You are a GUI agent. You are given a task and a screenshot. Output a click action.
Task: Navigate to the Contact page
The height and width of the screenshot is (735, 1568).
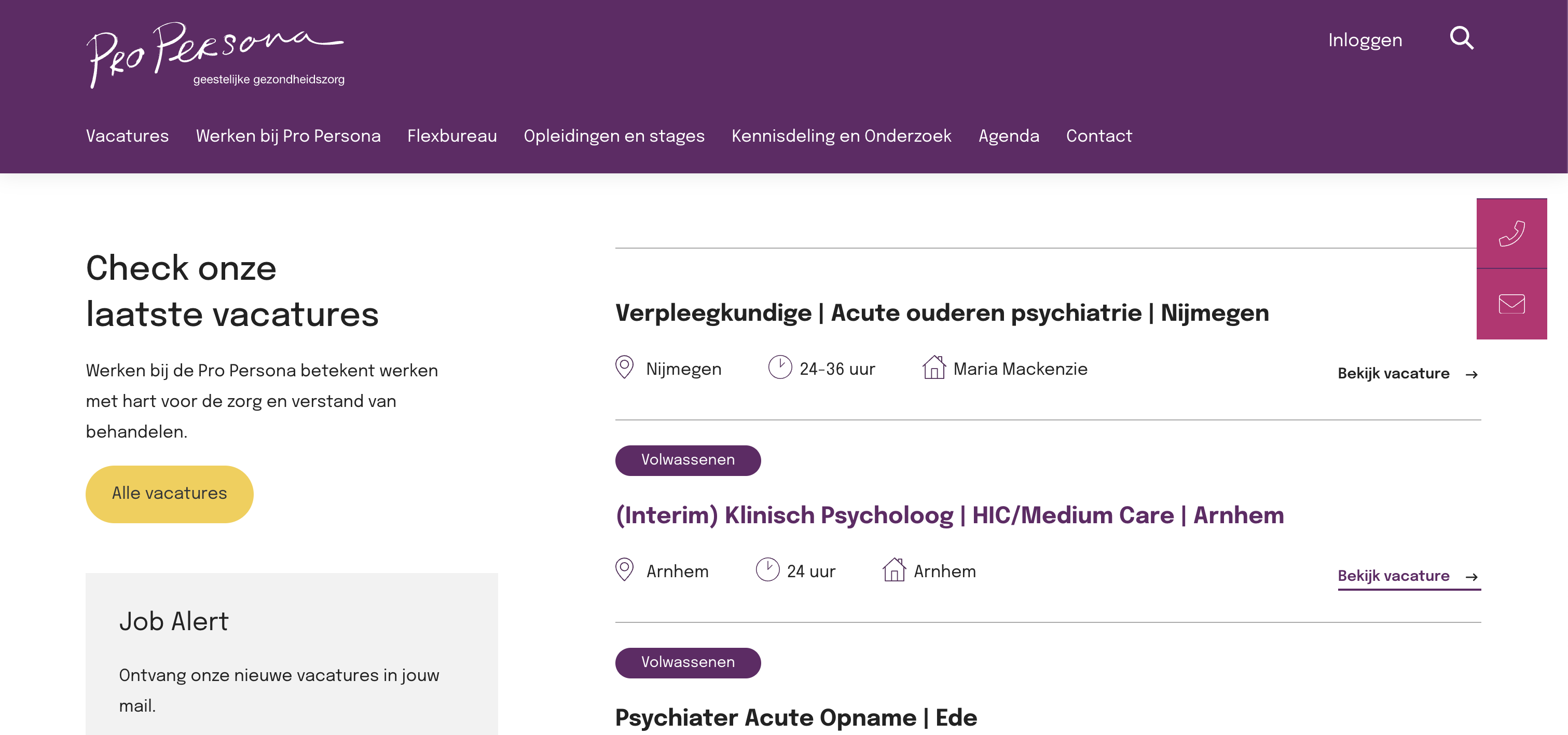(1099, 137)
